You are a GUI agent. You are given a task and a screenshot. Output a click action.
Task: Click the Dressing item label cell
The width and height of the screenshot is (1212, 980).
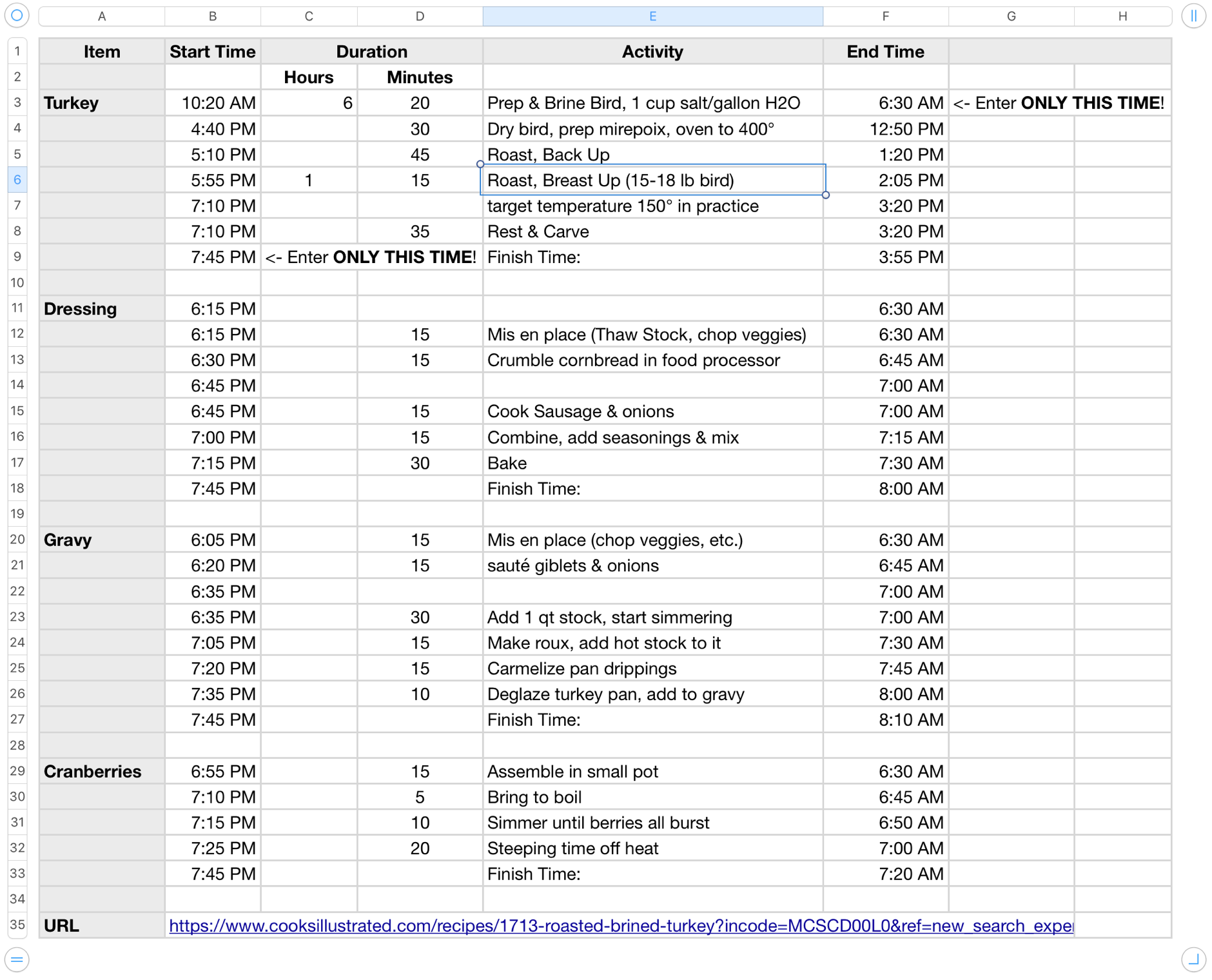[102, 309]
